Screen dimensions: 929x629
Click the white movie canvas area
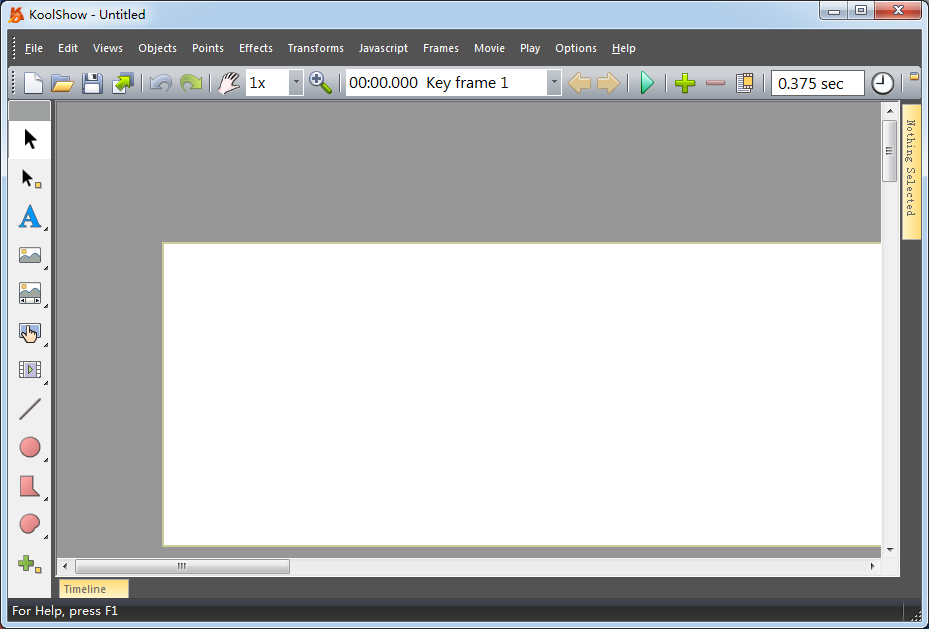(x=522, y=394)
